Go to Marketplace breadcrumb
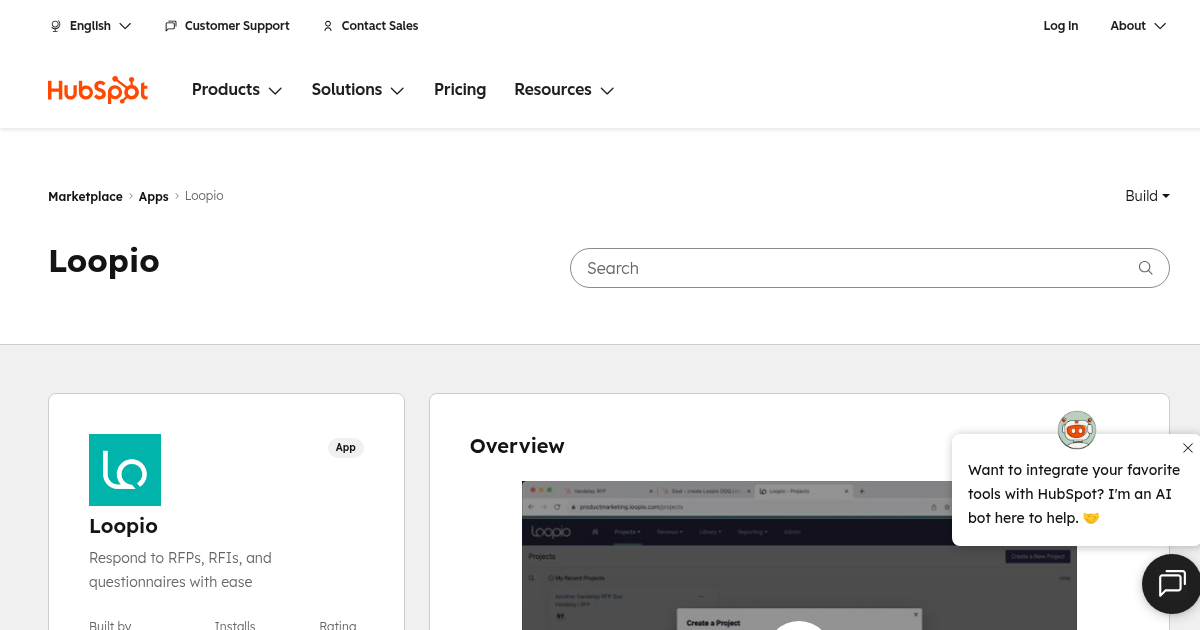The image size is (1200, 630). [85, 197]
